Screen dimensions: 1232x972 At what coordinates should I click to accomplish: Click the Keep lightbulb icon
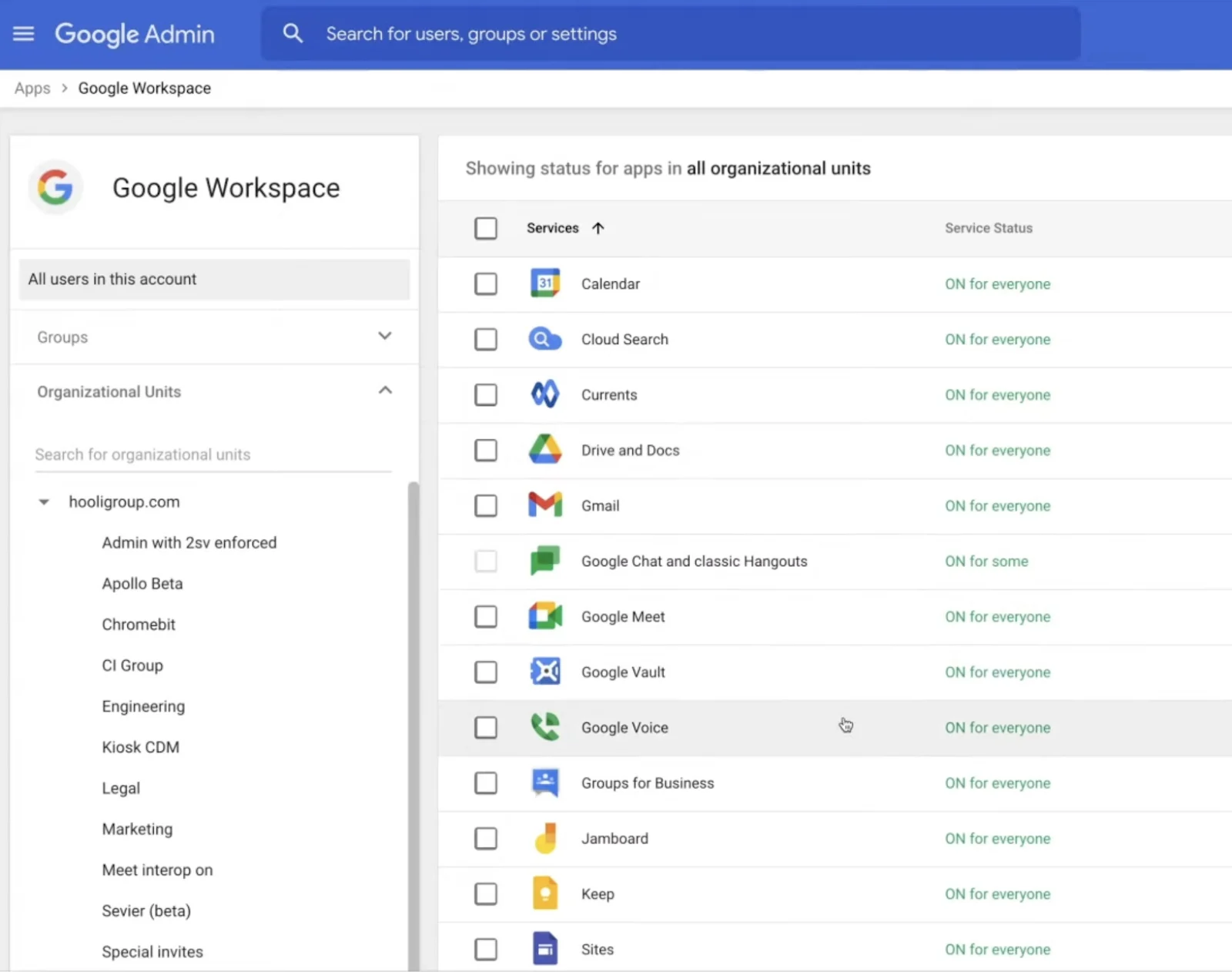[545, 893]
